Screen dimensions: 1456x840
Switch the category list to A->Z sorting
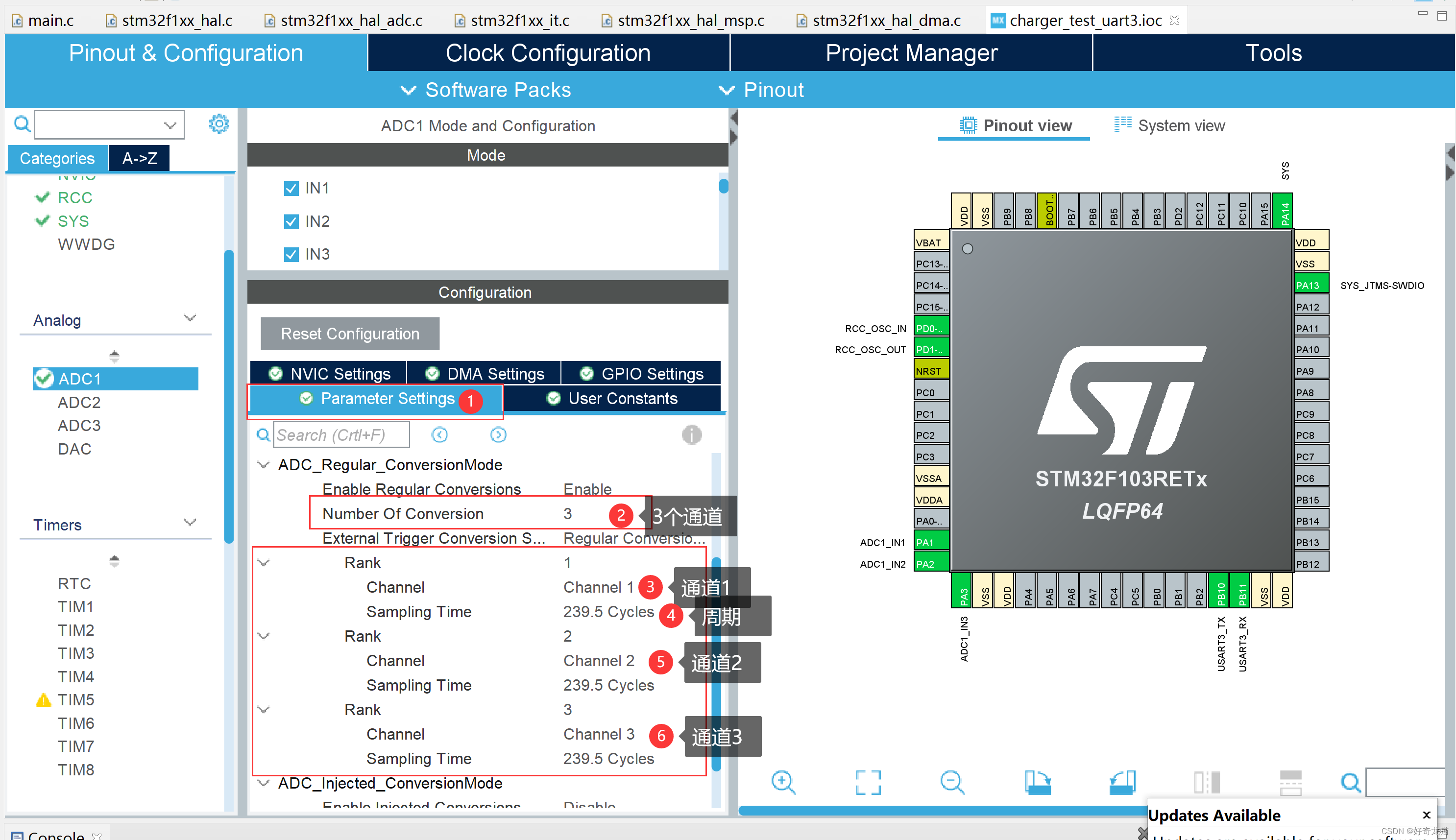click(140, 158)
